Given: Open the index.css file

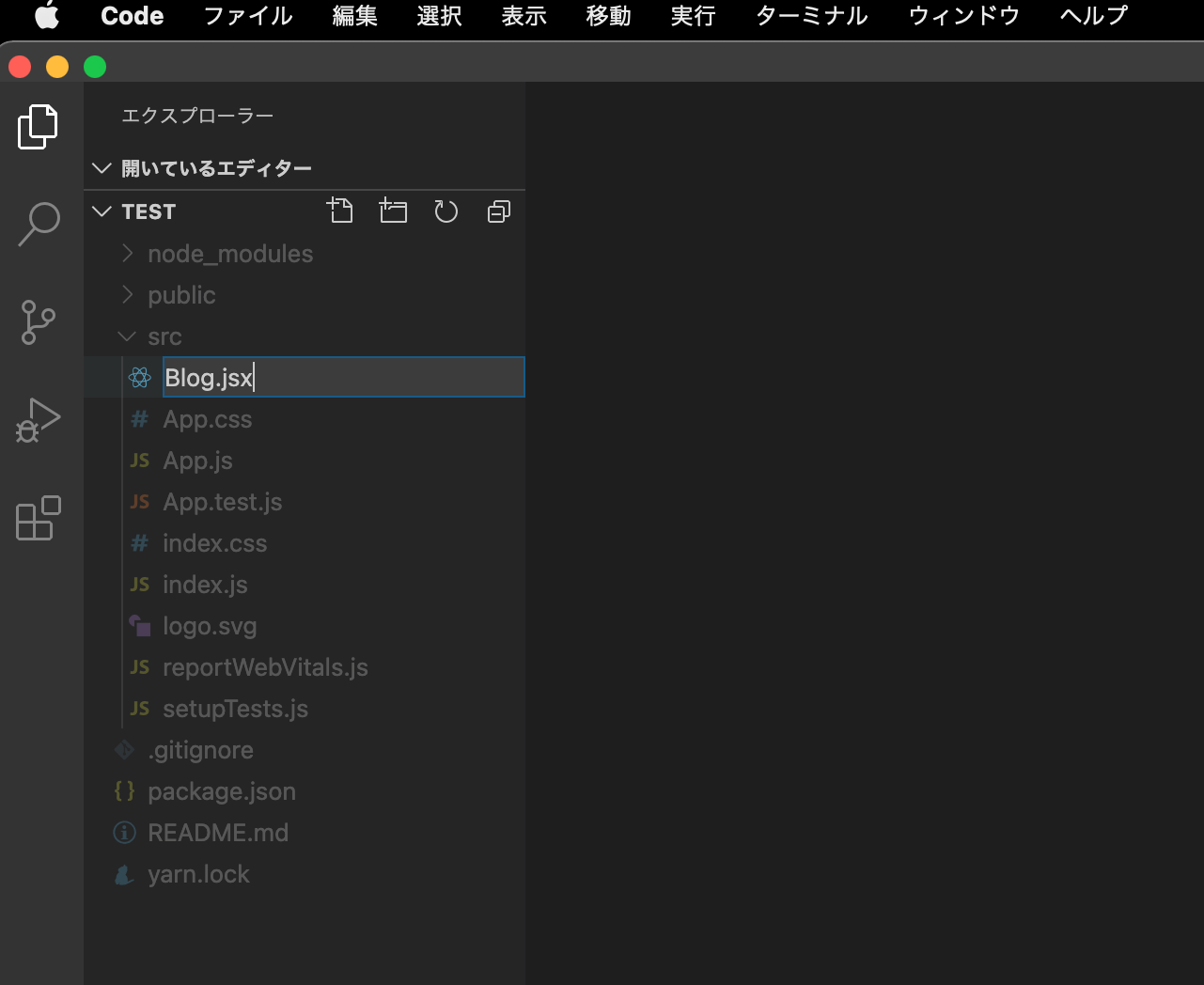Looking at the screenshot, I should (215, 543).
